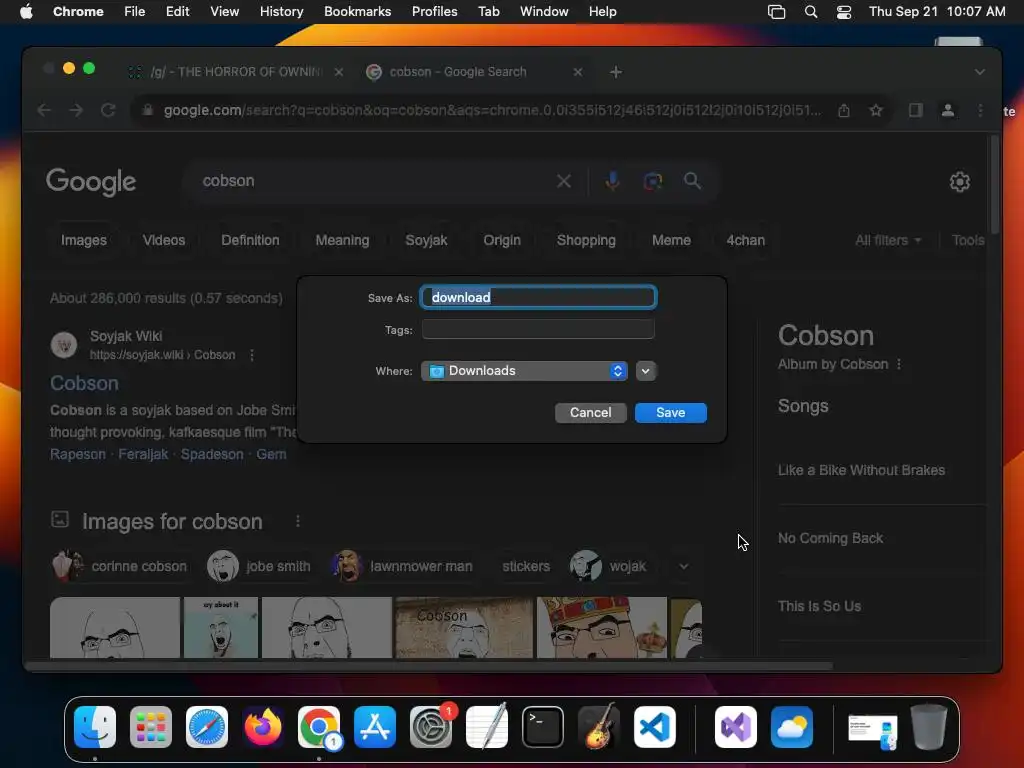This screenshot has width=1024, height=768.
Task: Open the Cobson Soyjak Wiki result link
Action: coord(84,383)
